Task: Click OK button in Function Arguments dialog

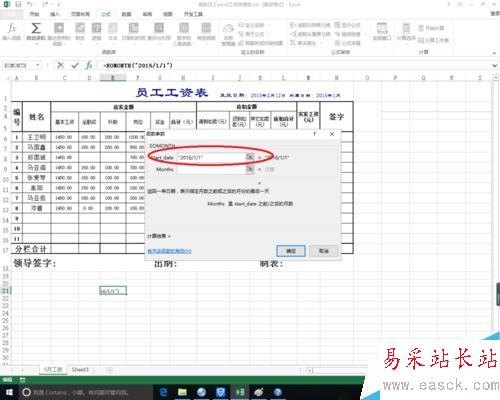Action: (x=291, y=251)
